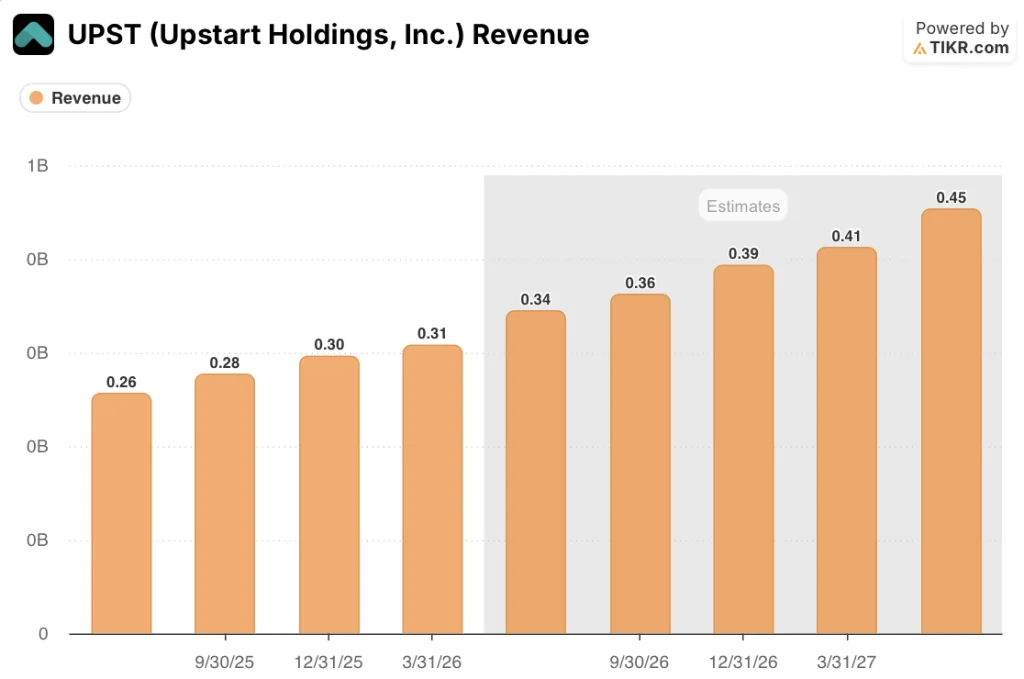Select the 0.34 estimate bar
Image resolution: width=1024 pixels, height=679 pixels.
(536, 472)
